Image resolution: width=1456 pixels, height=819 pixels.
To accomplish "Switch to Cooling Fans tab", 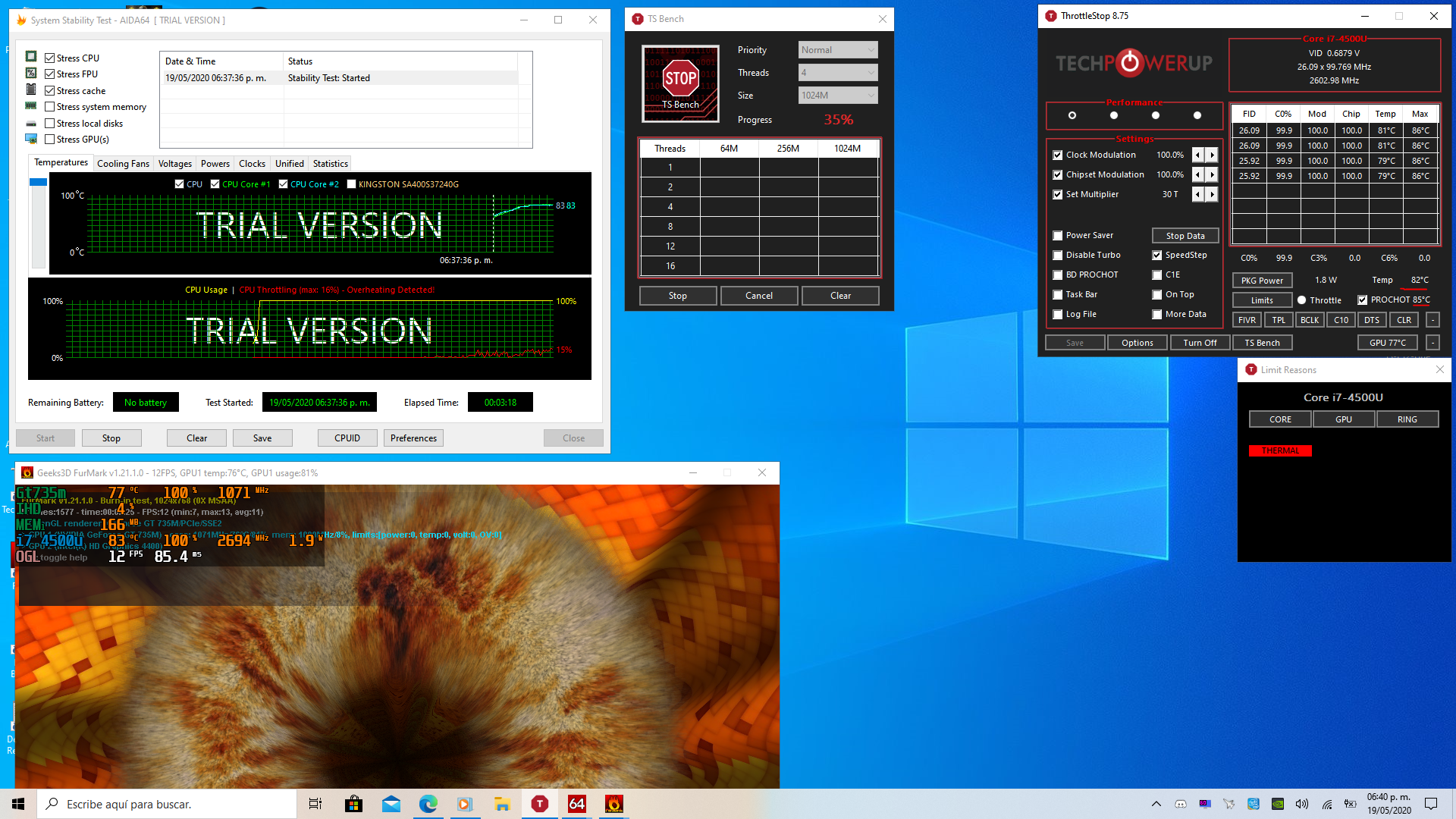I will (x=123, y=164).
